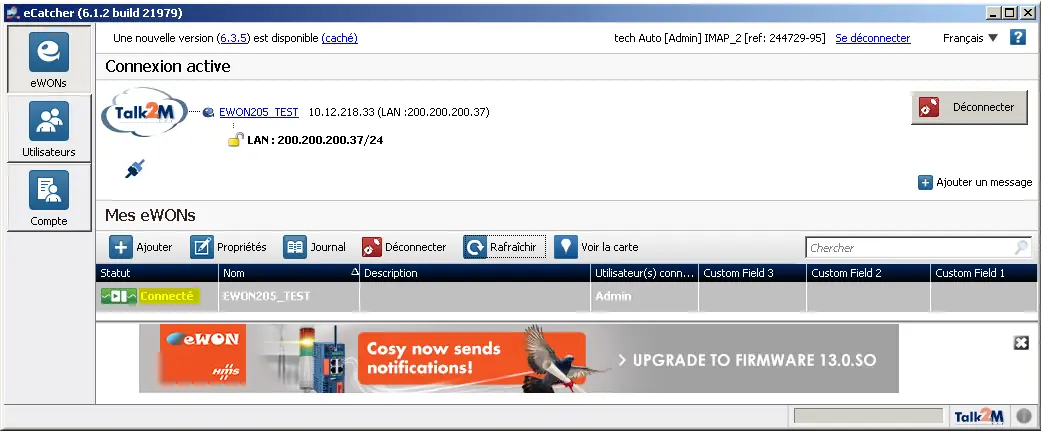Click the globe icon beside EWON205_TEST link
Image resolution: width=1041 pixels, height=431 pixels.
tap(208, 113)
